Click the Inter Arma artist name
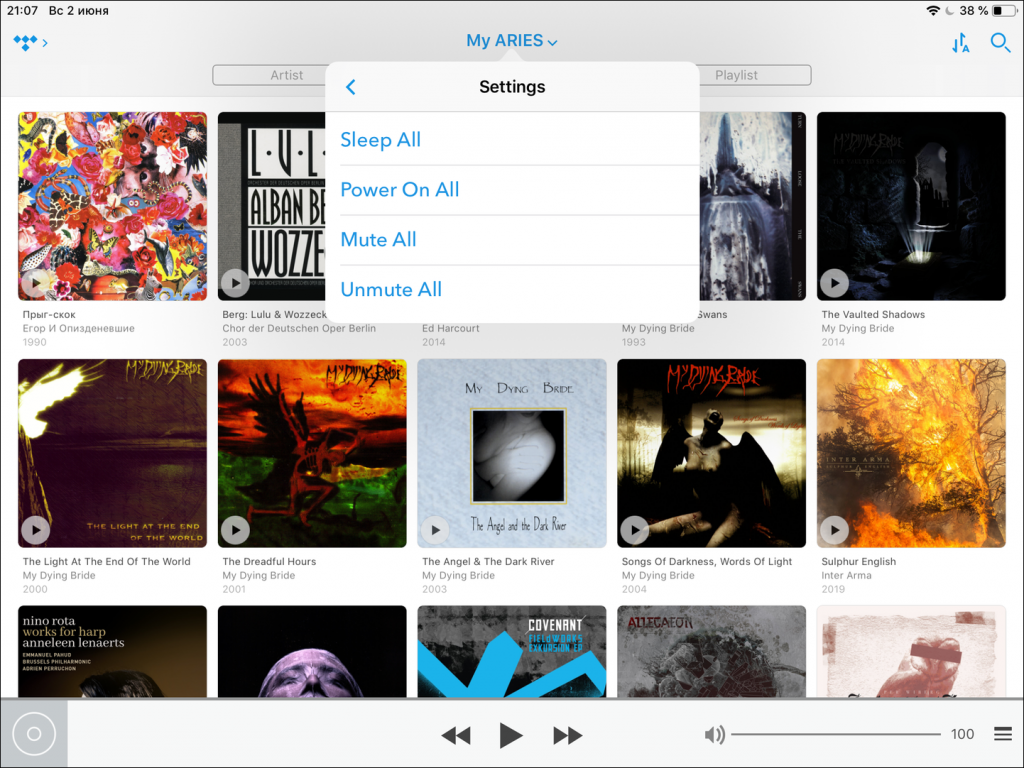This screenshot has width=1024, height=768. (846, 575)
